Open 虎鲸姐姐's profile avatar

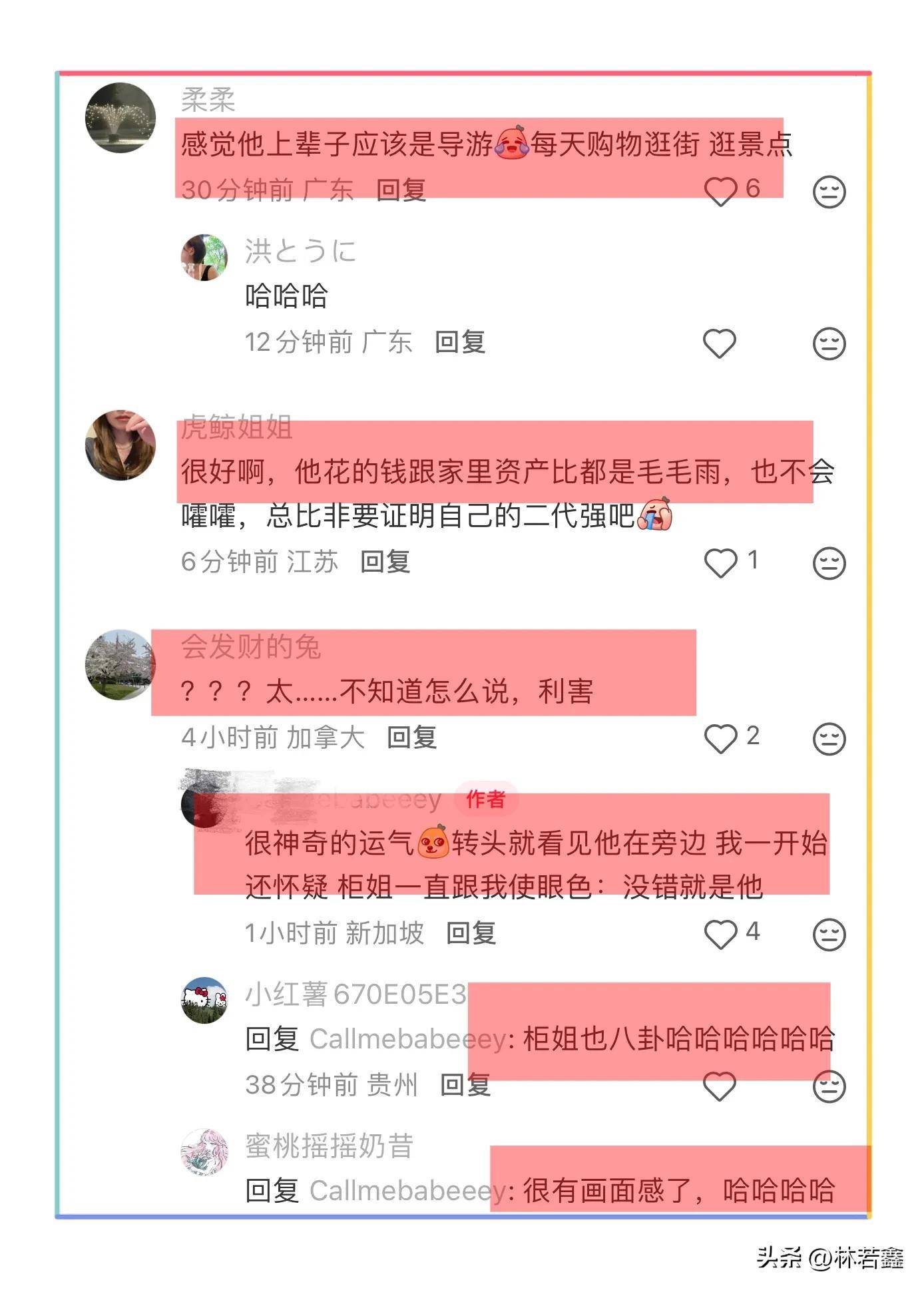(x=120, y=445)
